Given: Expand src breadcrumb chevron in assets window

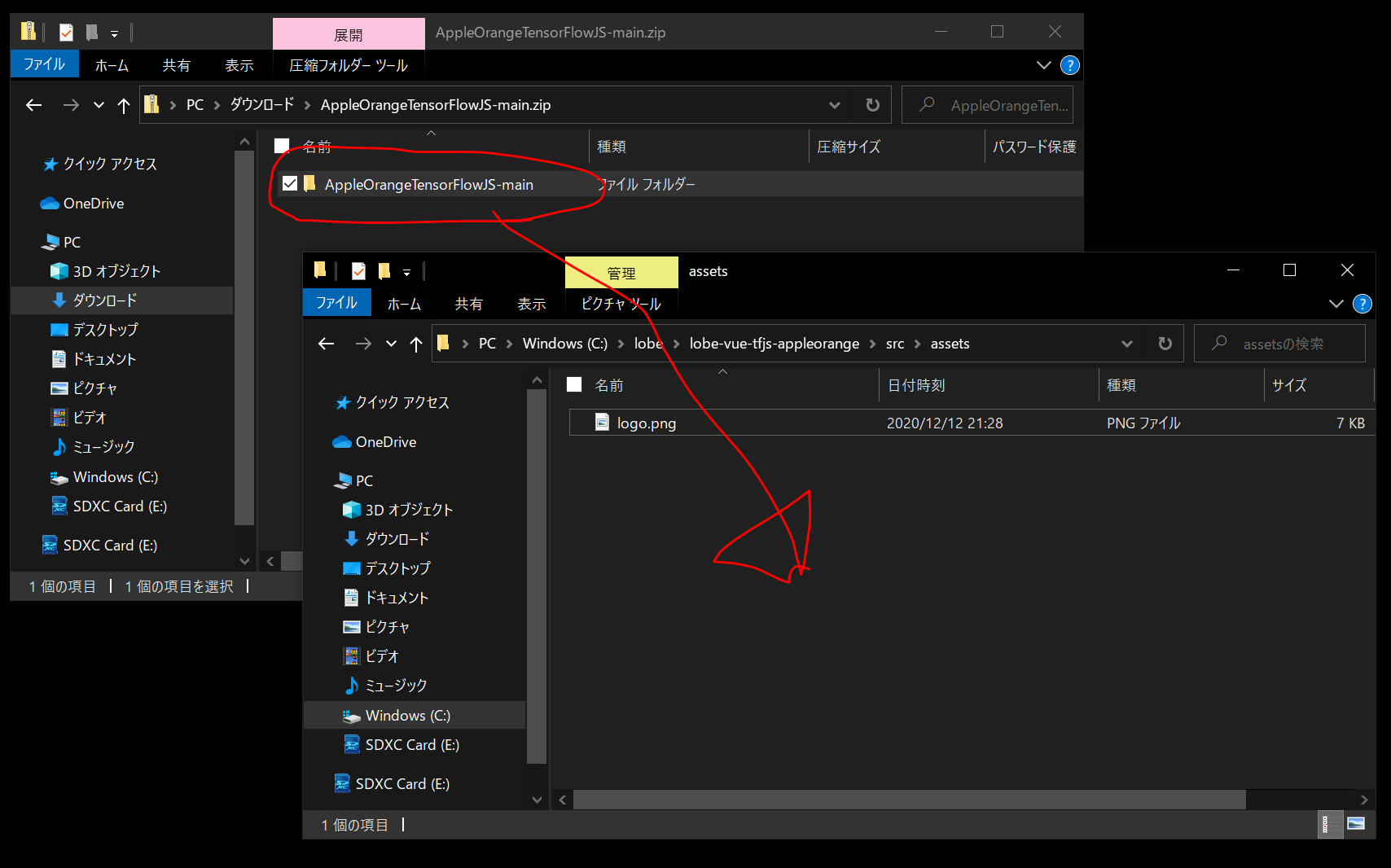Looking at the screenshot, I should (x=918, y=344).
